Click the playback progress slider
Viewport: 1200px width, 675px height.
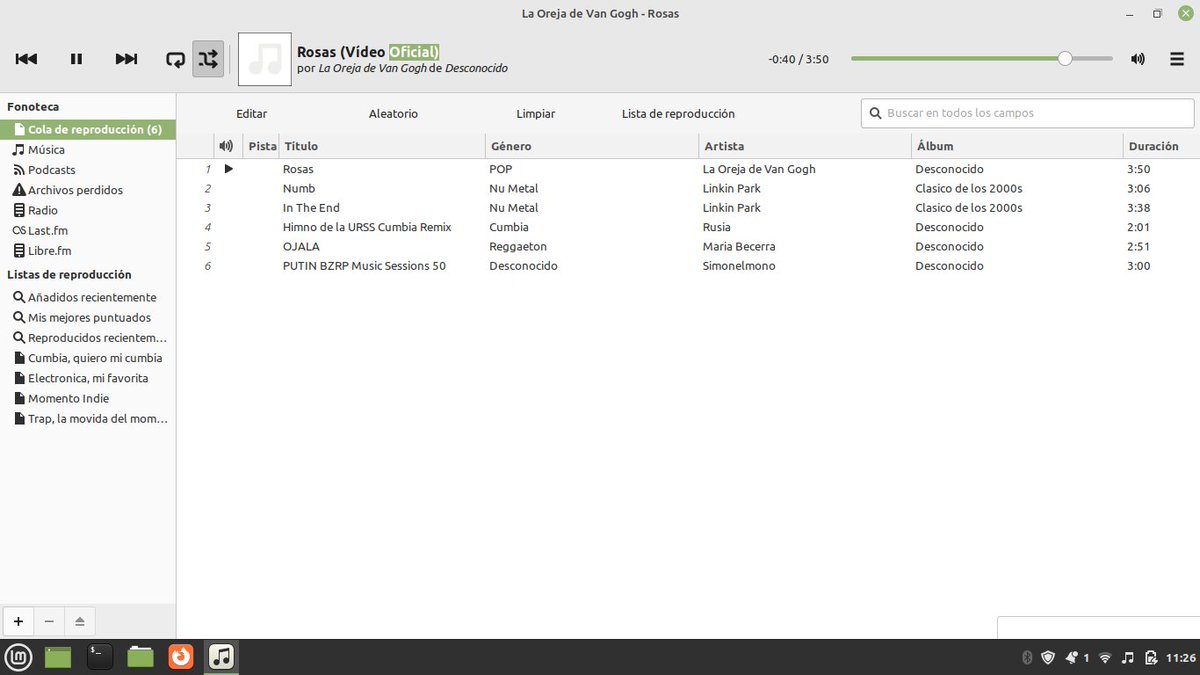tap(982, 59)
